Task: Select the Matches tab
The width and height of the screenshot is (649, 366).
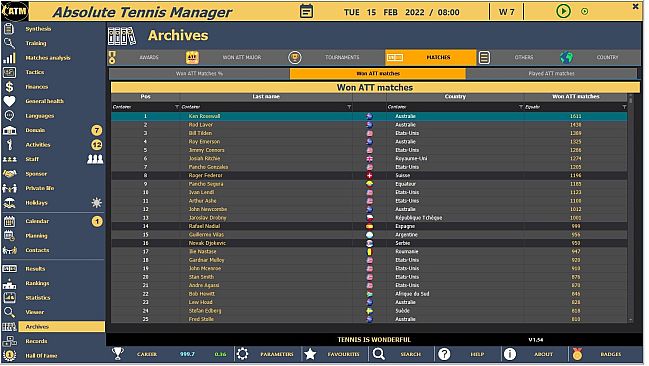Action: (x=431, y=57)
